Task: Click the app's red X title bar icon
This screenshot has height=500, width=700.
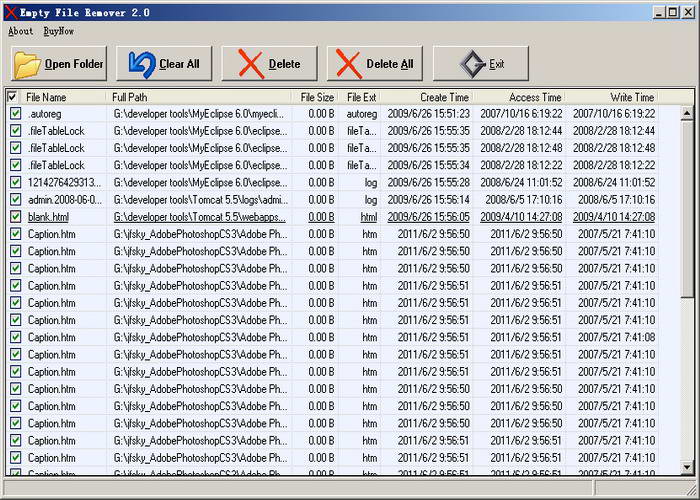Action: pos(11,12)
